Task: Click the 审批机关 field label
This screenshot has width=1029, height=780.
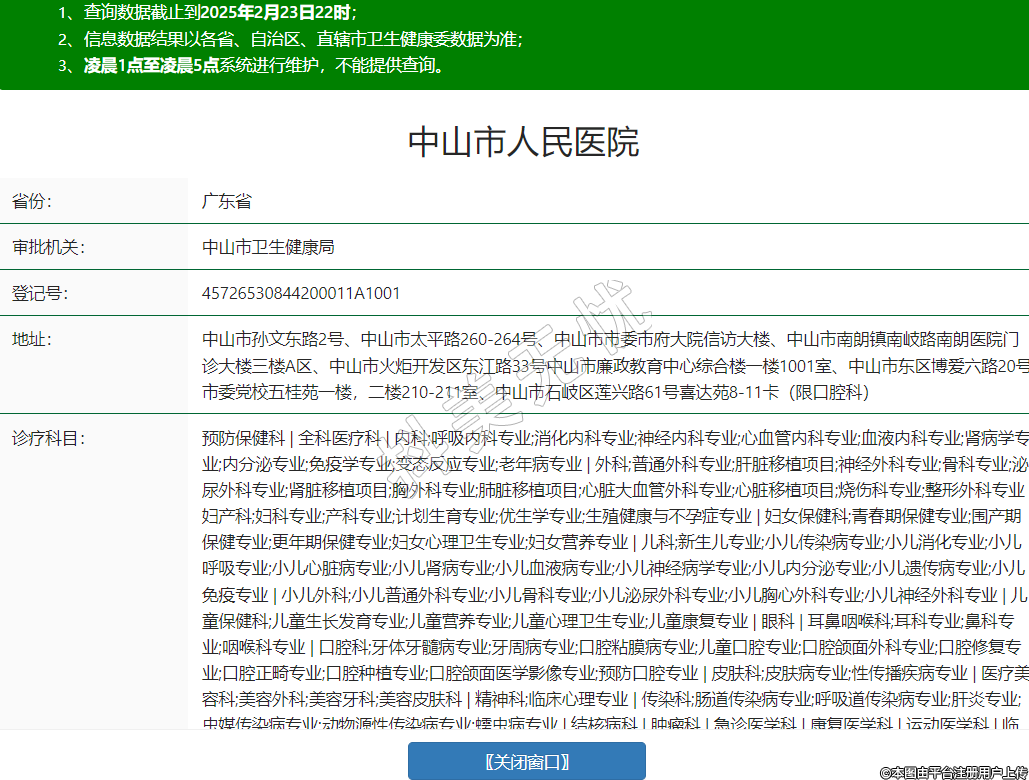Action: click(x=48, y=247)
